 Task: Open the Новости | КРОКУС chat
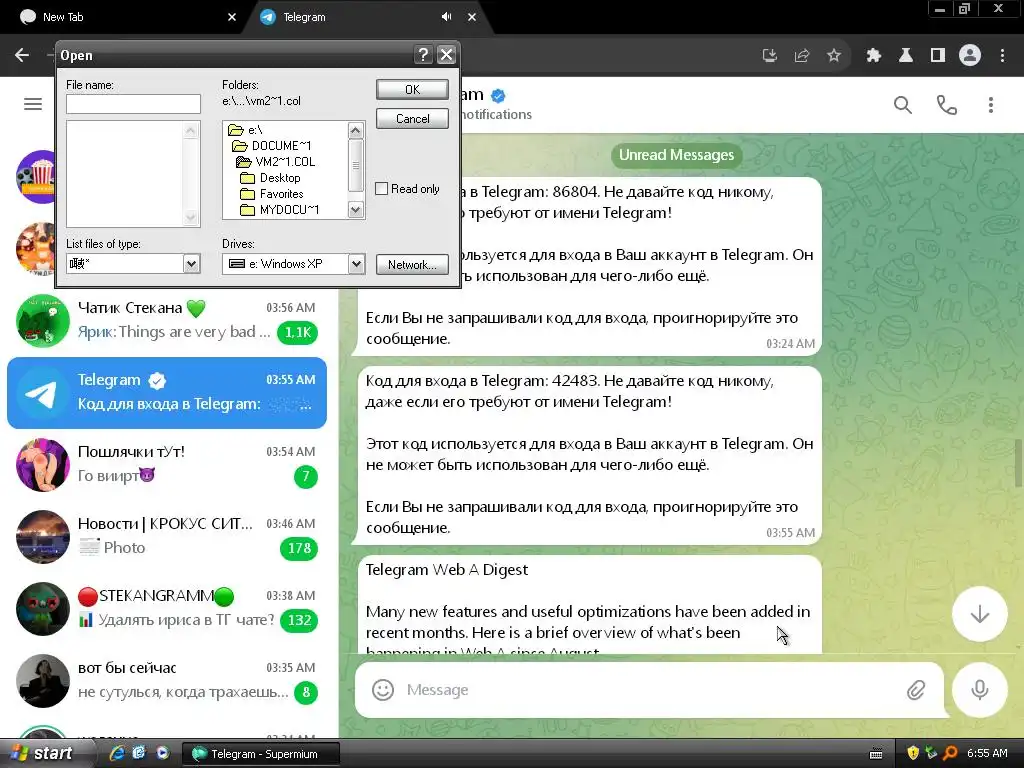point(167,536)
